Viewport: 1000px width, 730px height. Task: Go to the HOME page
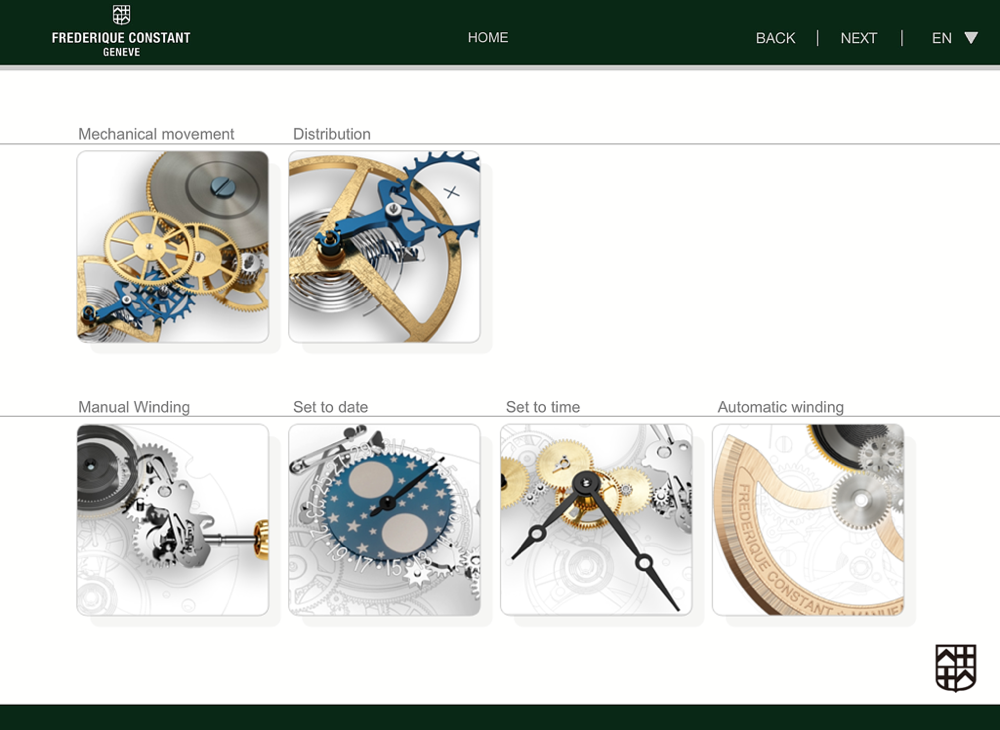click(488, 38)
